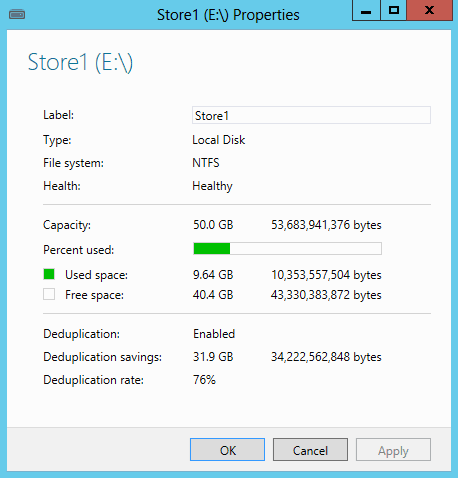458x478 pixels.
Task: Maximize the Properties window
Action: click(x=394, y=11)
